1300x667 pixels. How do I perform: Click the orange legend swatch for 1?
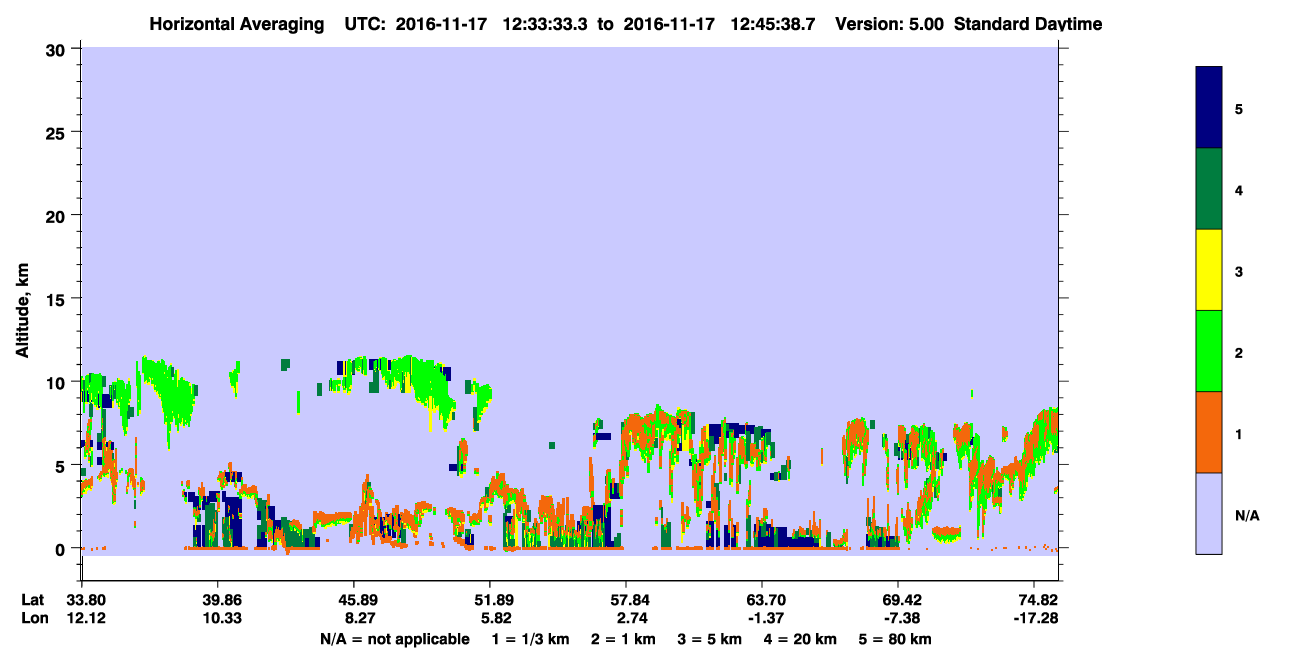tap(1209, 432)
